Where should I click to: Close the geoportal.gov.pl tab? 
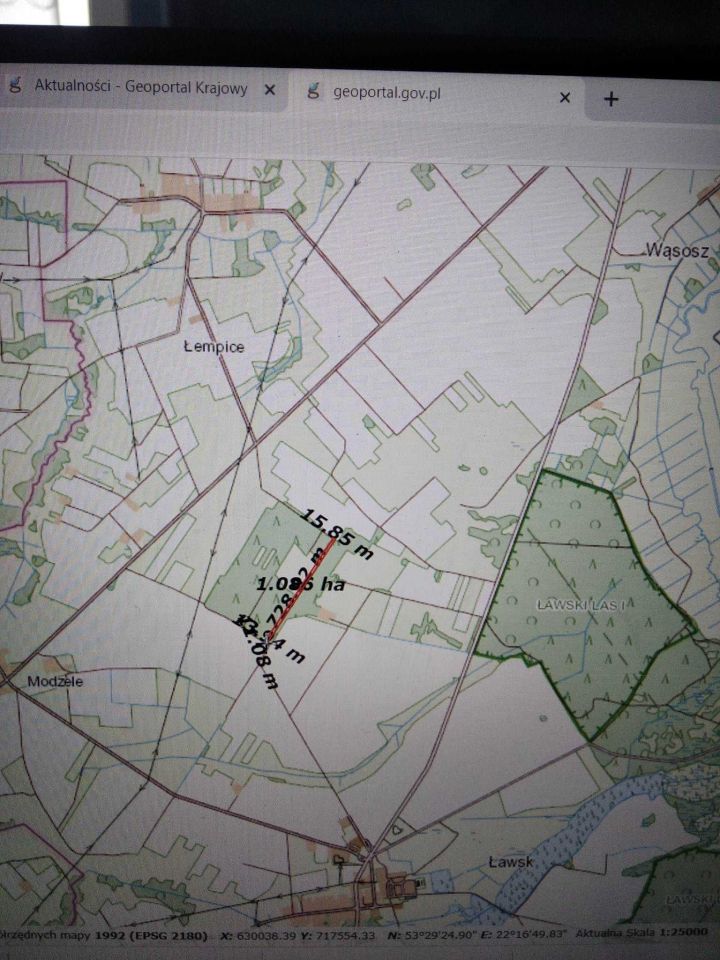pos(565,97)
